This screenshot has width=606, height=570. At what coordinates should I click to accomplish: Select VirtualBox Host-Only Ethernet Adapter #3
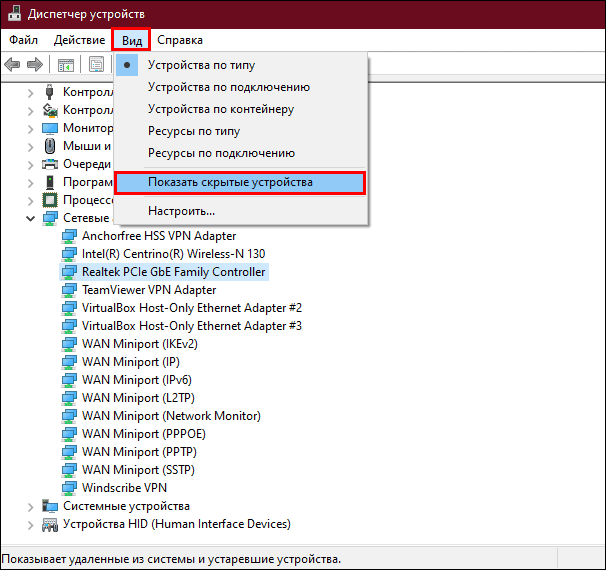(192, 326)
